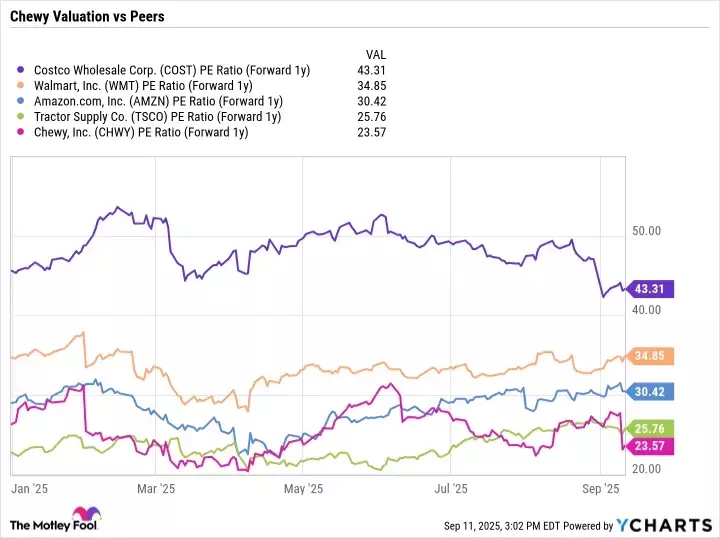Viewport: 720px width, 538px height.
Task: Click the green Tractor Supply legend dot
Action: click(24, 116)
